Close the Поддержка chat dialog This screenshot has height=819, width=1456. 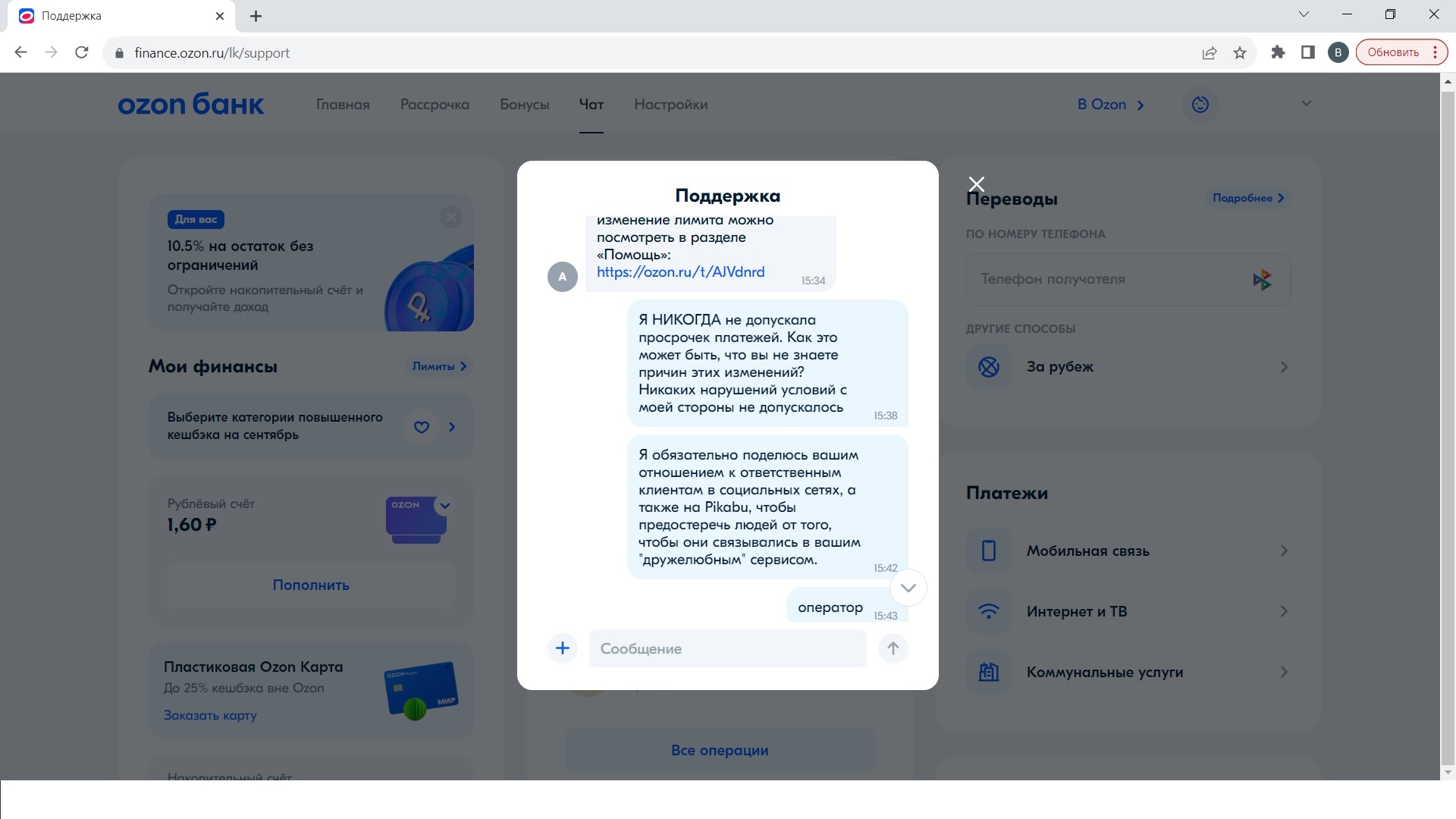[977, 184]
